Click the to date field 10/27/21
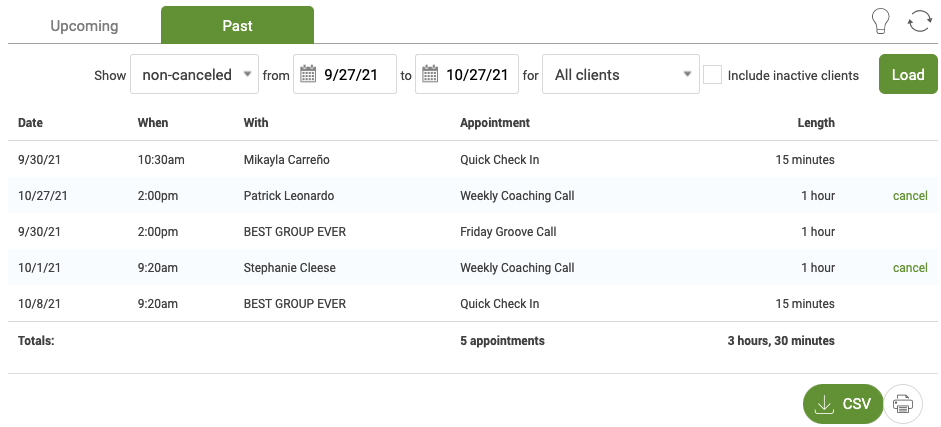The image size is (941, 427). (477, 75)
